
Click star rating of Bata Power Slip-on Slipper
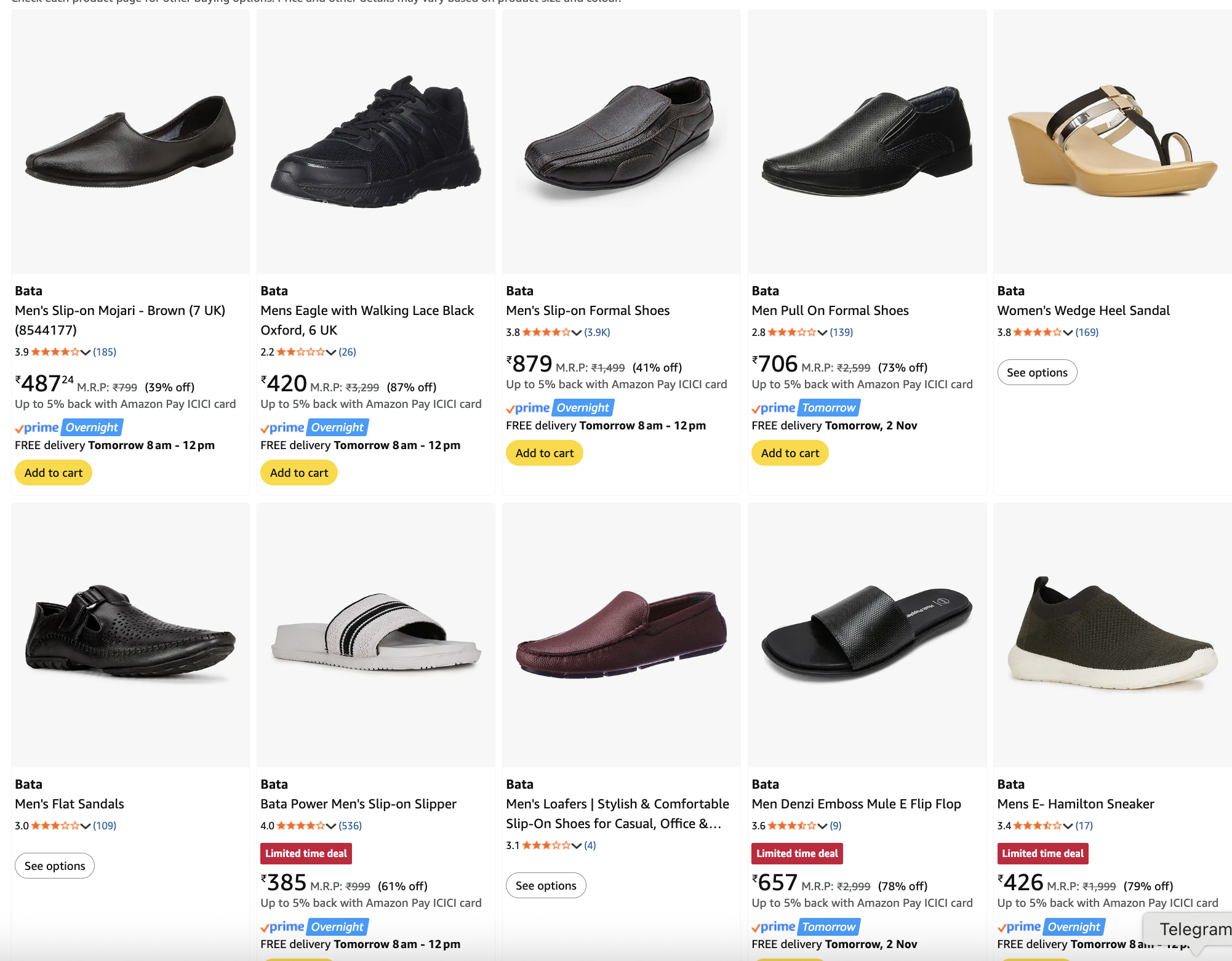click(300, 826)
